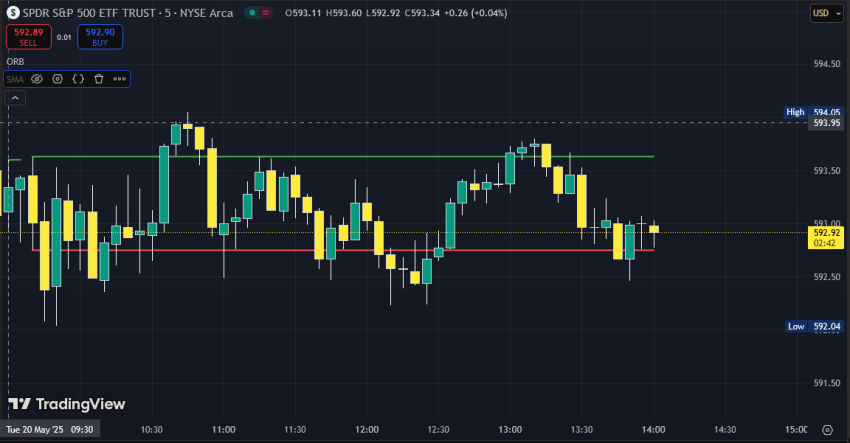Click the 11:30 time axis label
This screenshot has height=443, width=850.
click(x=295, y=430)
